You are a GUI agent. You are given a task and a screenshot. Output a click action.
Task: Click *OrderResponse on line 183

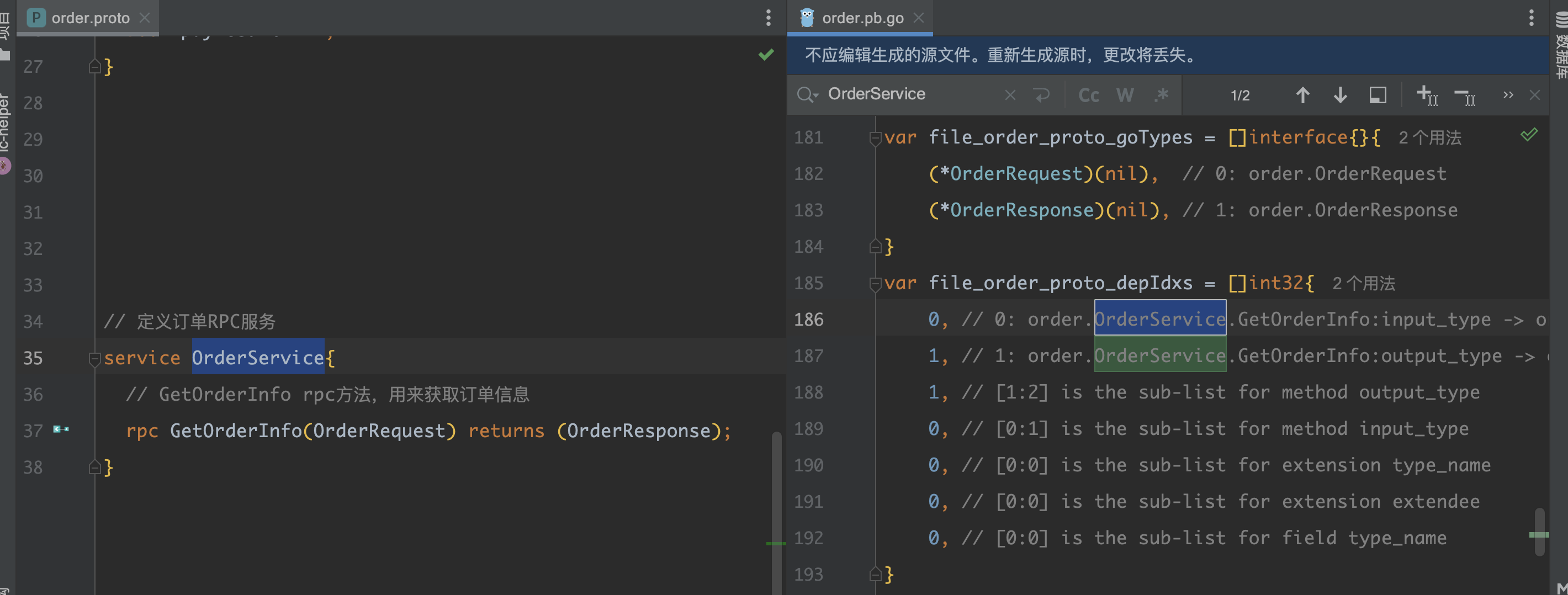click(1016, 210)
